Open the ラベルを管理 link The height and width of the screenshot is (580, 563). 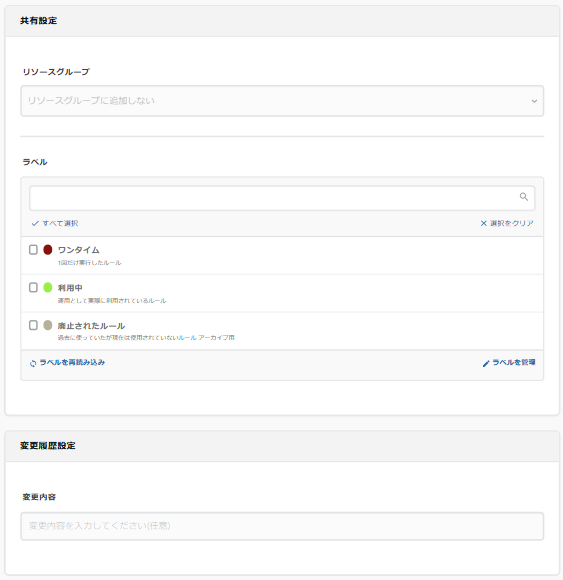pos(514,362)
